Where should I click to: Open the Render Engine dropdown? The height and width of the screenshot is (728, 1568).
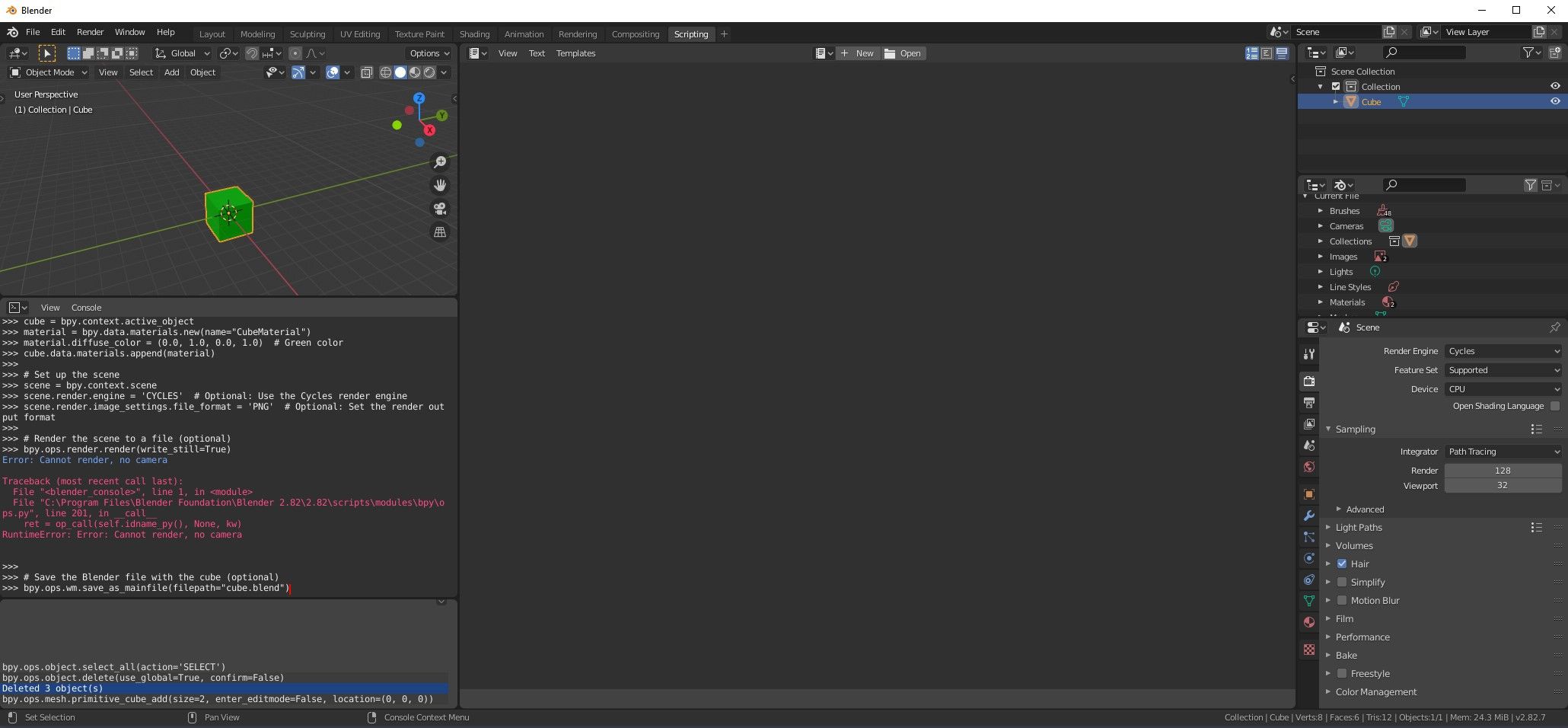click(x=1501, y=351)
